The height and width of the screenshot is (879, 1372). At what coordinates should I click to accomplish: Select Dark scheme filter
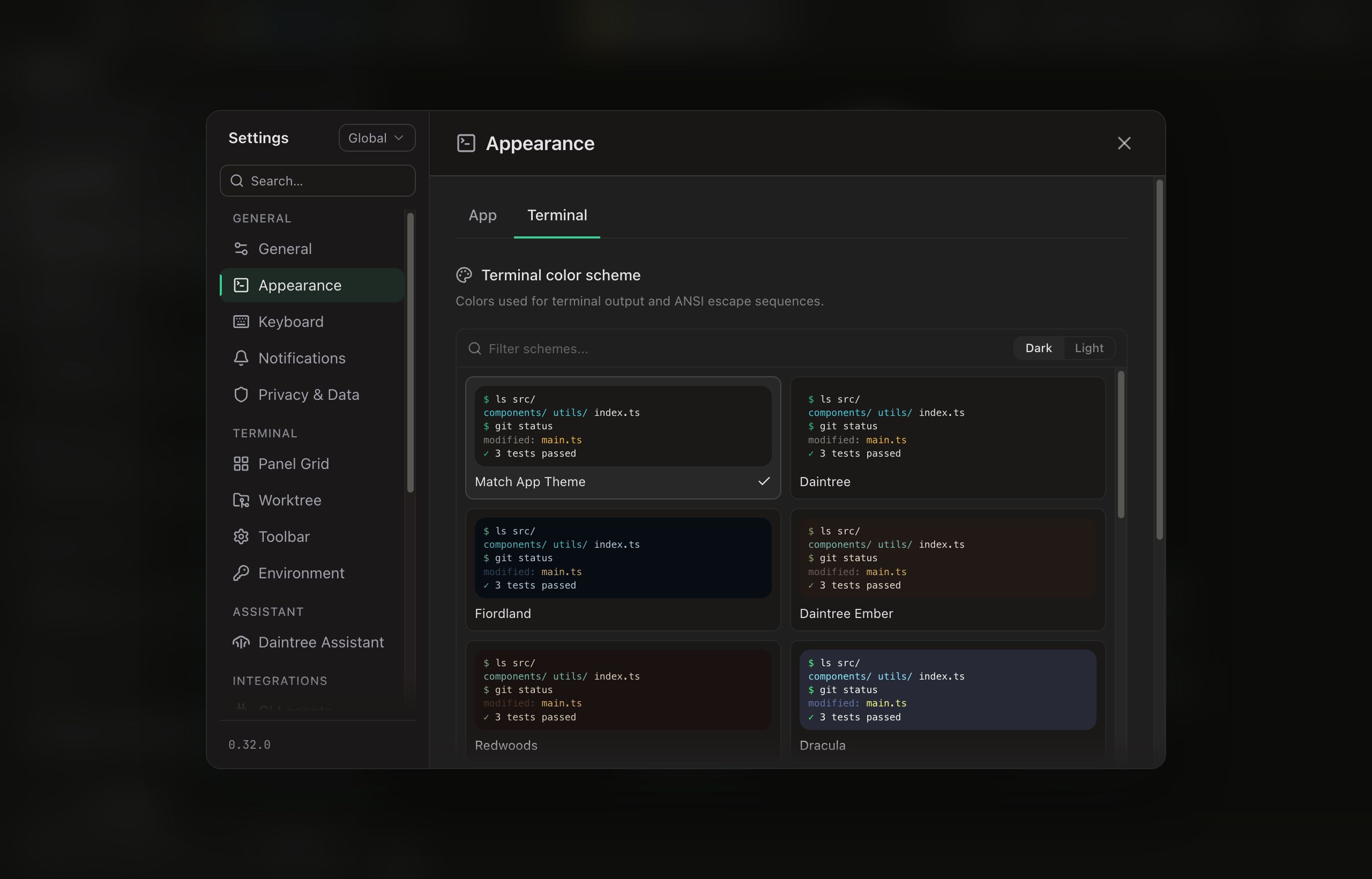1039,348
